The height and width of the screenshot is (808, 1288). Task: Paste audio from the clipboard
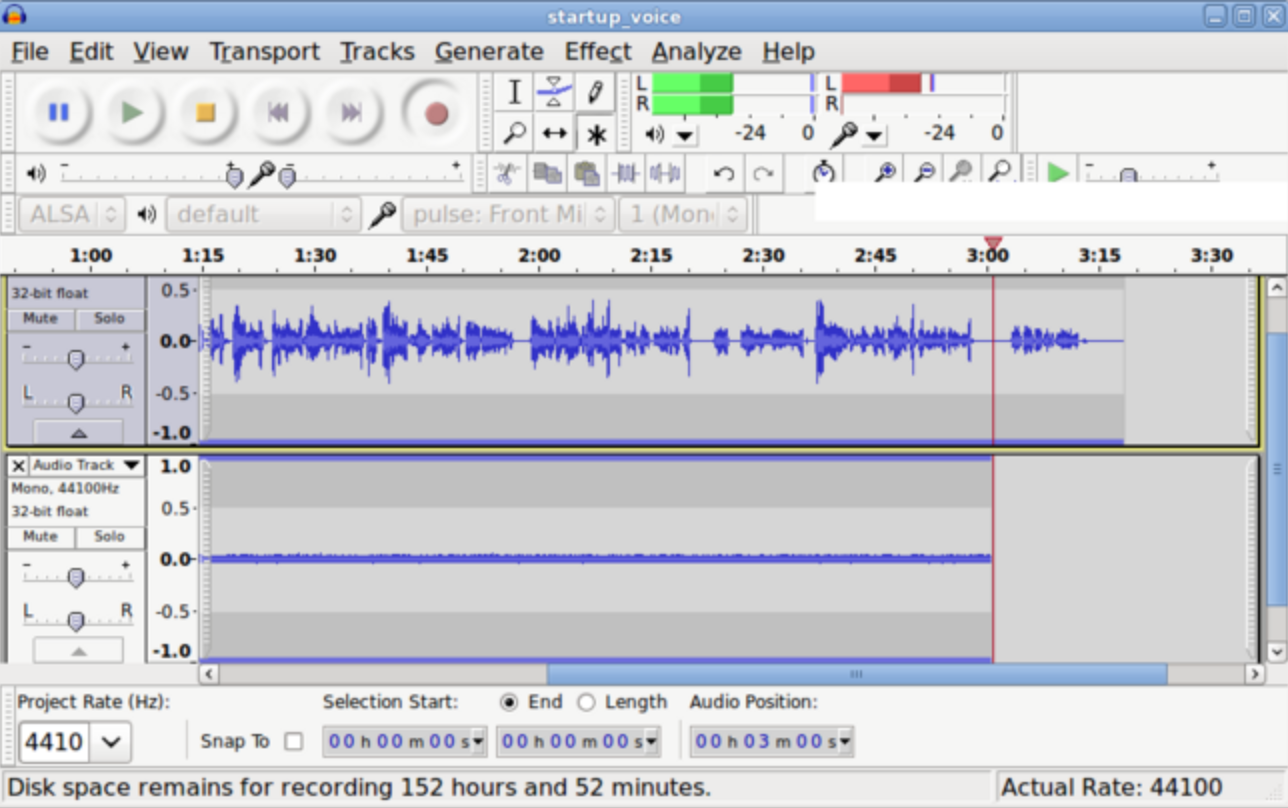pos(587,172)
